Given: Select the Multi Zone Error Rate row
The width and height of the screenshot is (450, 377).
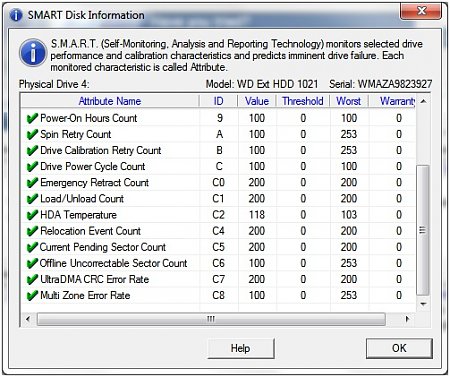Looking at the screenshot, I should tap(218, 295).
